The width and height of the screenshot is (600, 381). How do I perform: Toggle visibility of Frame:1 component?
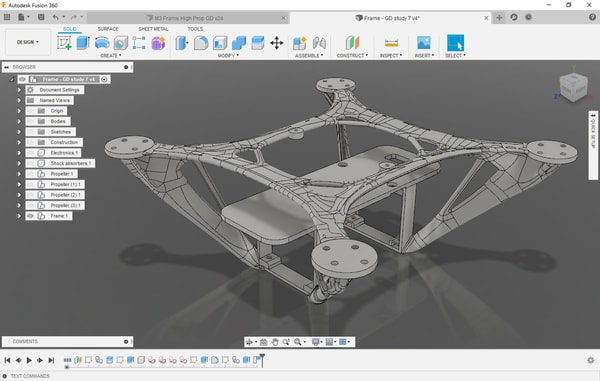click(31, 216)
